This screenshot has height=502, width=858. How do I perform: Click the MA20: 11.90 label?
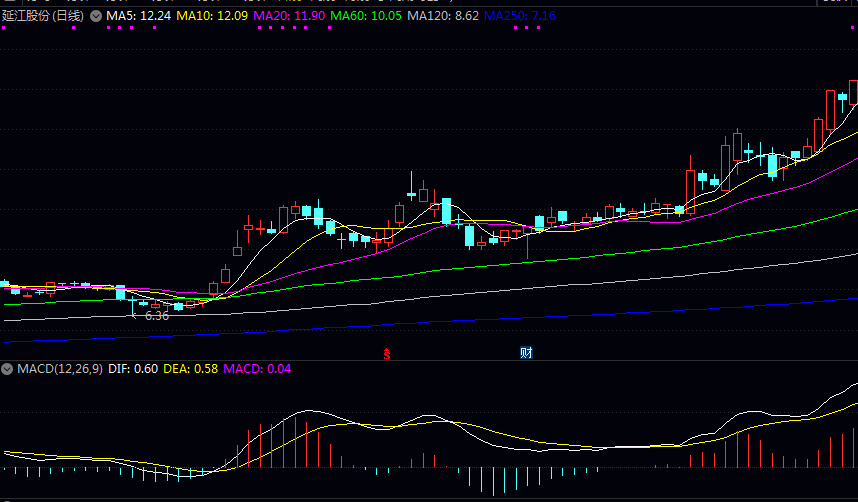[289, 16]
